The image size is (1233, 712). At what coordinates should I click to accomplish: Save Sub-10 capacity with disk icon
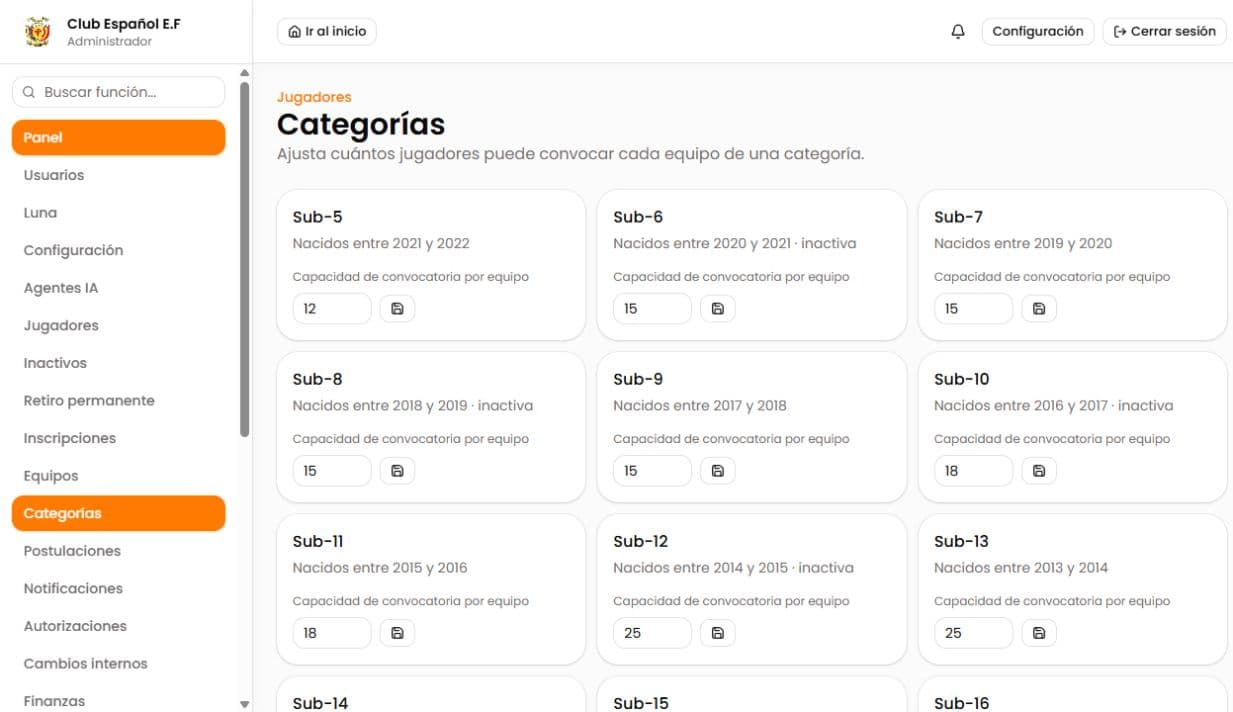(x=1039, y=471)
